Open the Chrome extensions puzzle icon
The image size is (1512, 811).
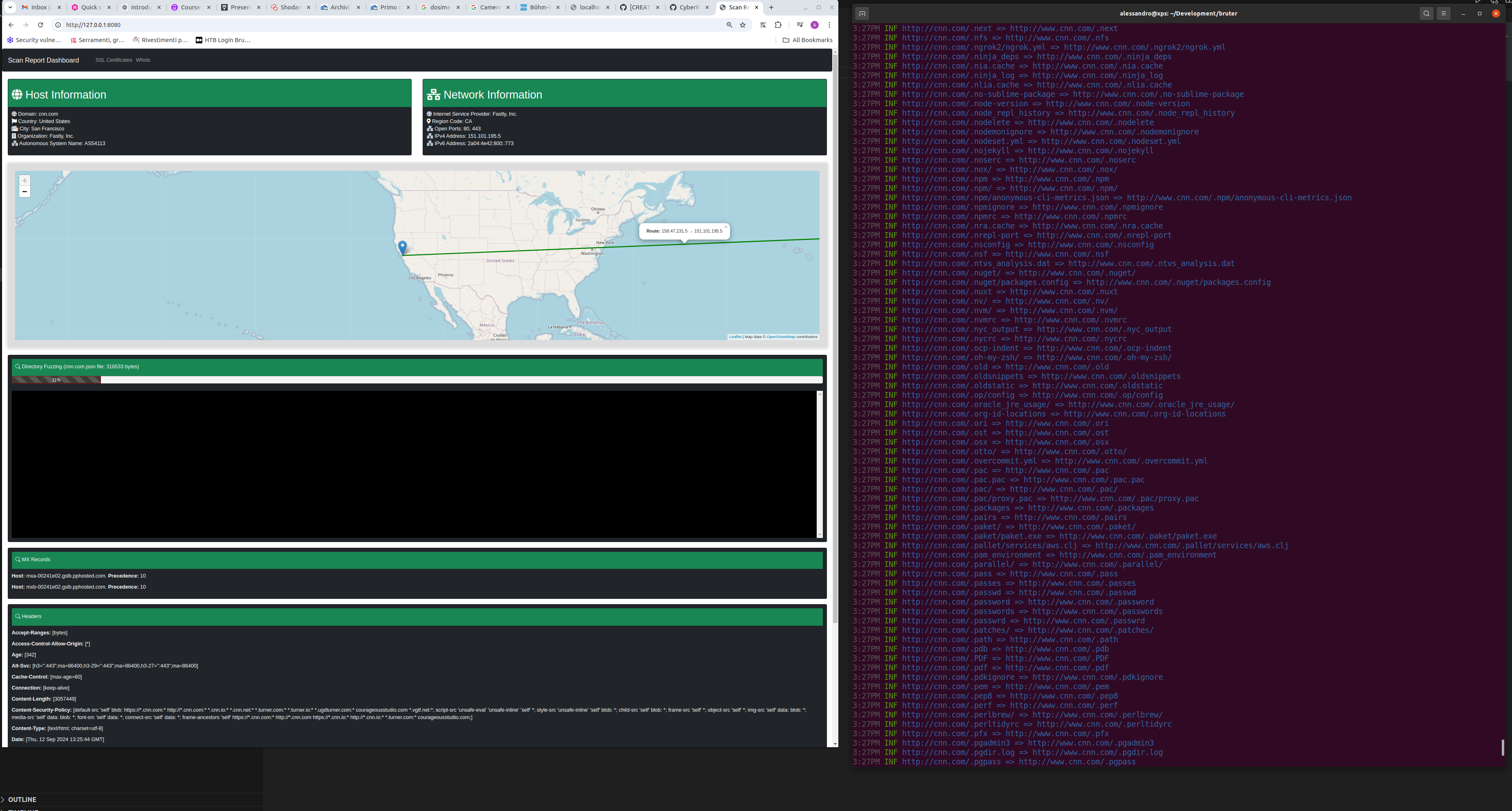[778, 25]
